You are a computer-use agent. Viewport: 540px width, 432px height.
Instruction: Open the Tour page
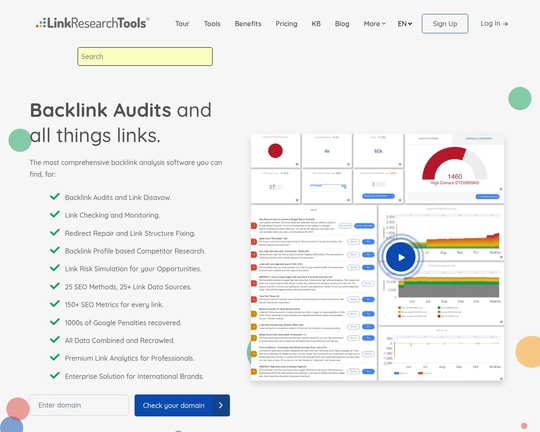(x=182, y=24)
